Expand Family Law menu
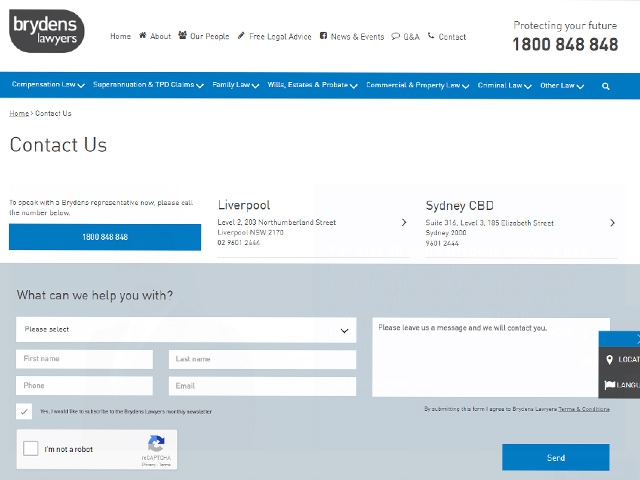The width and height of the screenshot is (640, 480). (x=236, y=85)
